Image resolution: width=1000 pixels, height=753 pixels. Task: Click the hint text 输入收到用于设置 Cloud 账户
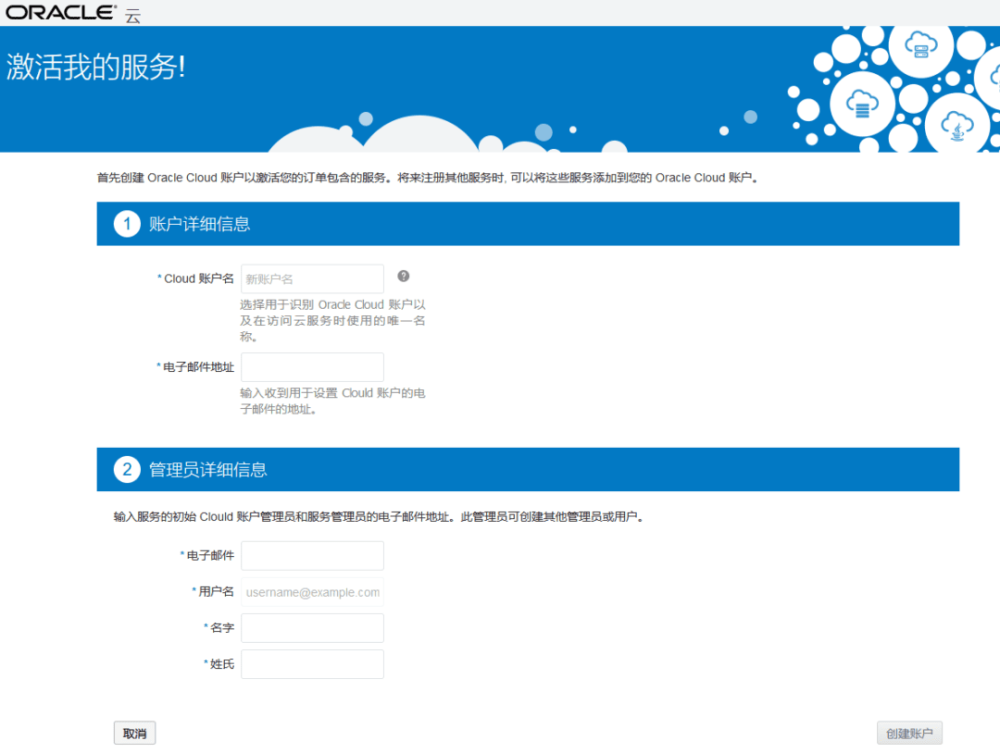coord(332,401)
